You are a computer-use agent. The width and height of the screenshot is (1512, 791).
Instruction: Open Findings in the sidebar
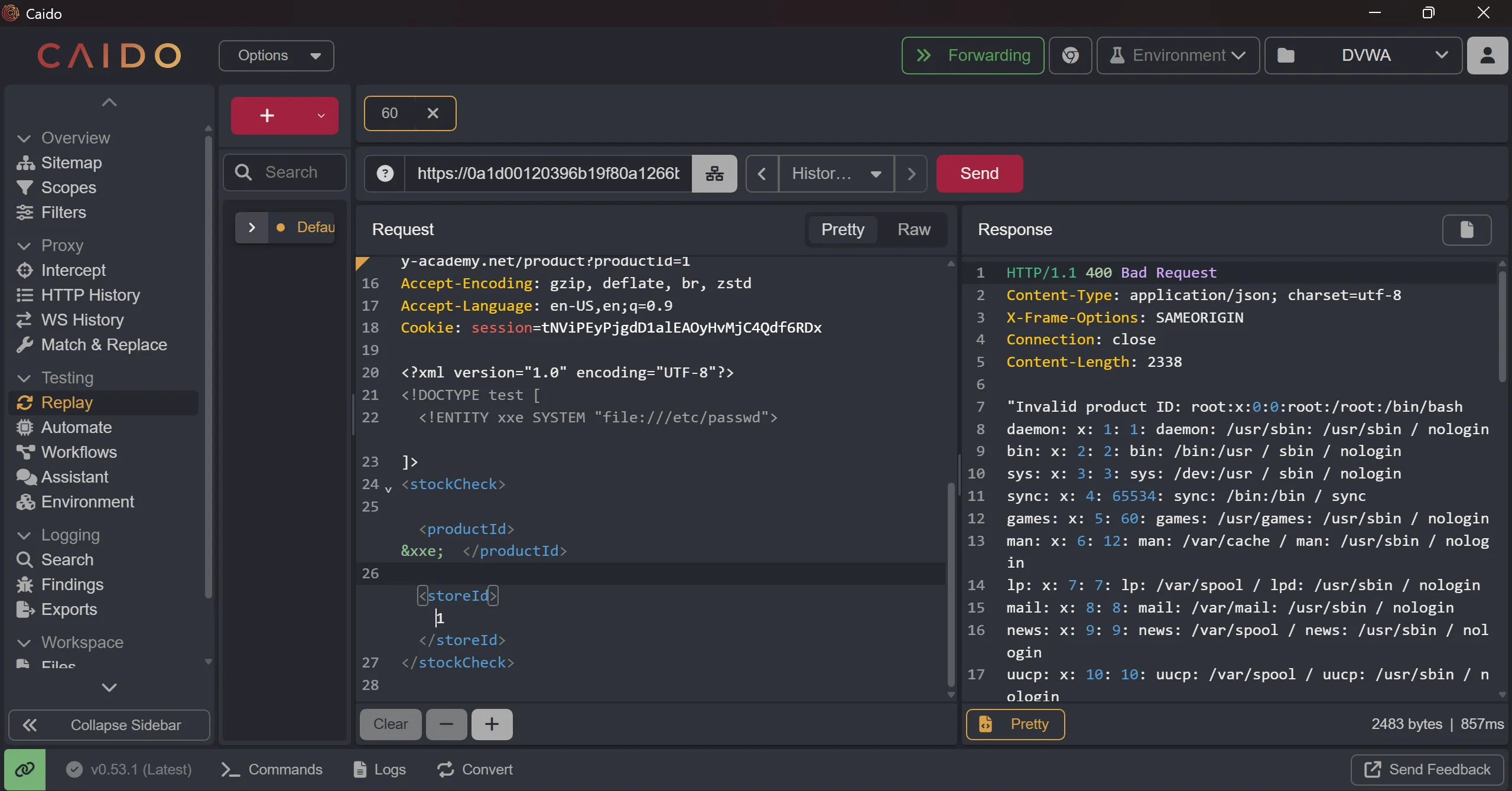[72, 584]
